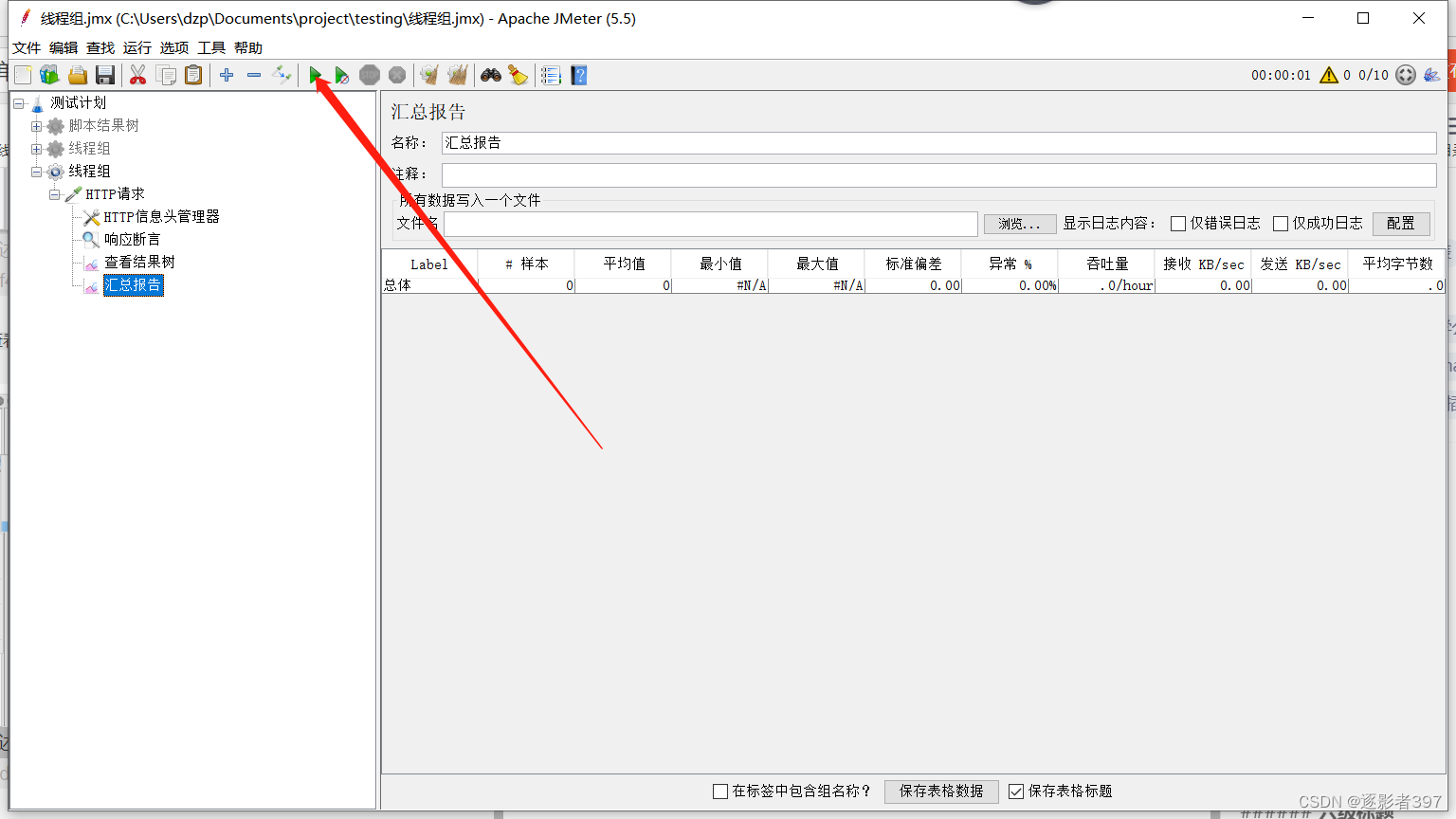
Task: Select 响应断言 in tree
Action: tap(133, 240)
